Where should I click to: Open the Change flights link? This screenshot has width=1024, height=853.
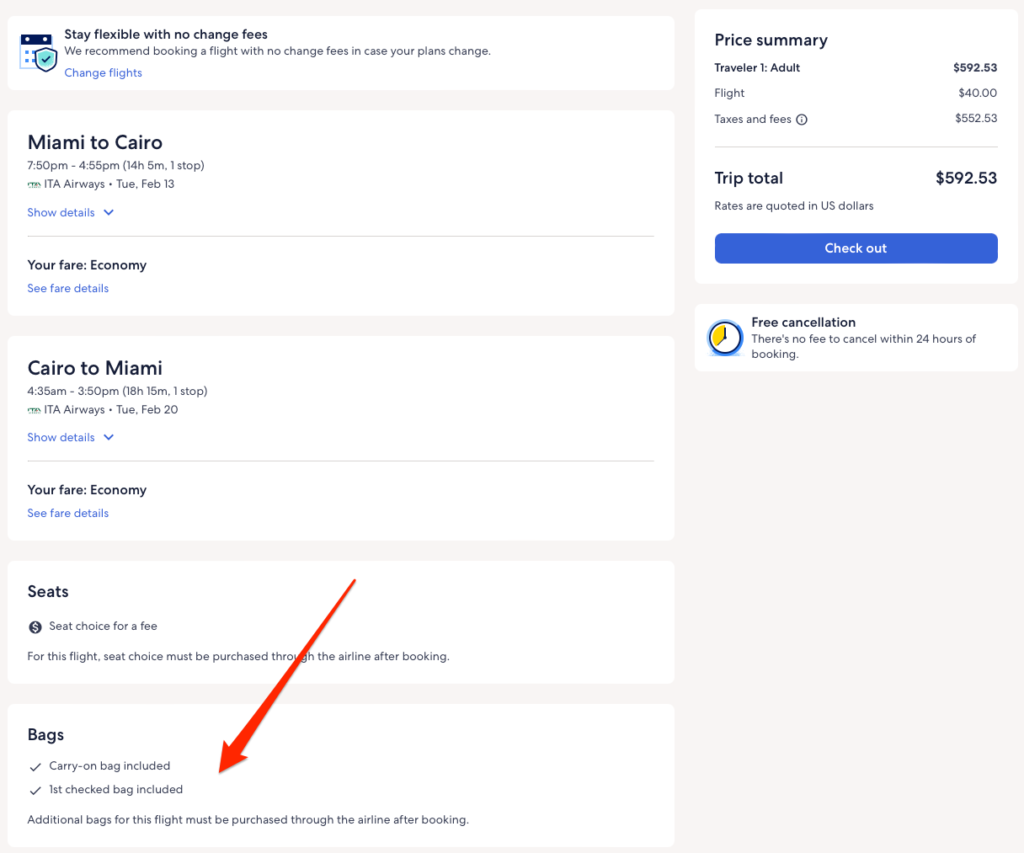[x=103, y=73]
